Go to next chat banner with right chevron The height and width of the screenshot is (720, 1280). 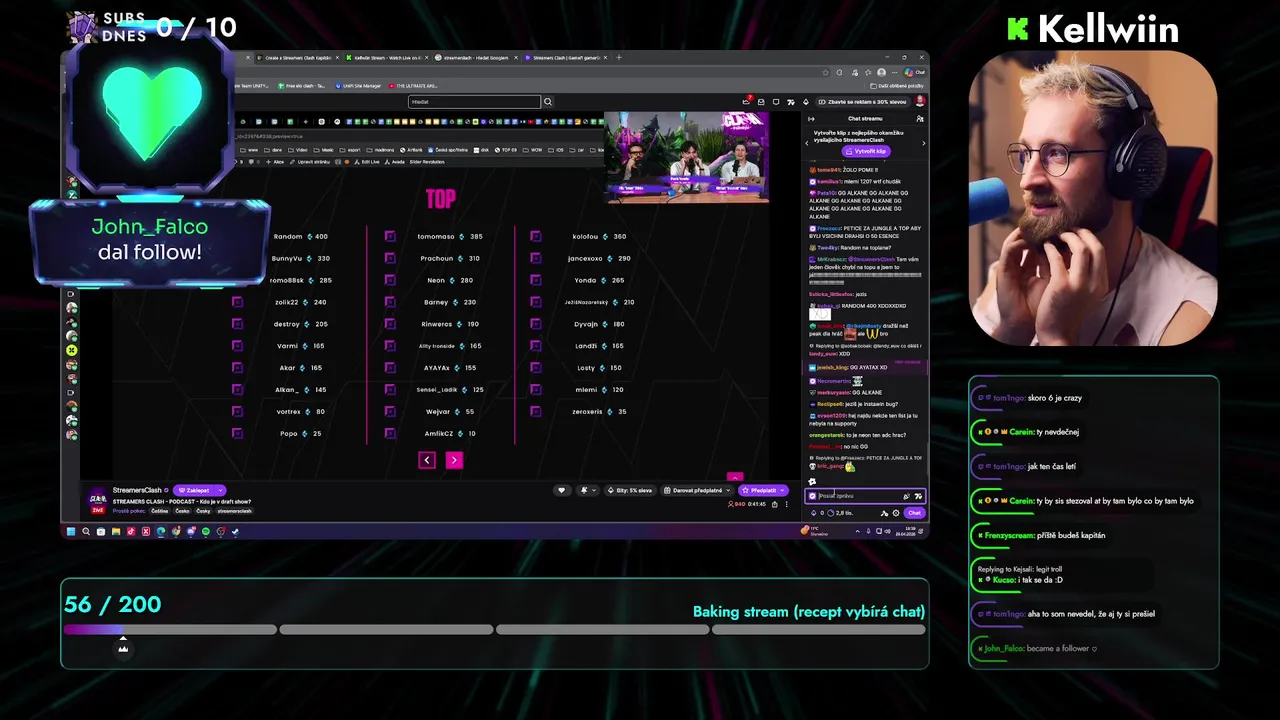tap(923, 143)
